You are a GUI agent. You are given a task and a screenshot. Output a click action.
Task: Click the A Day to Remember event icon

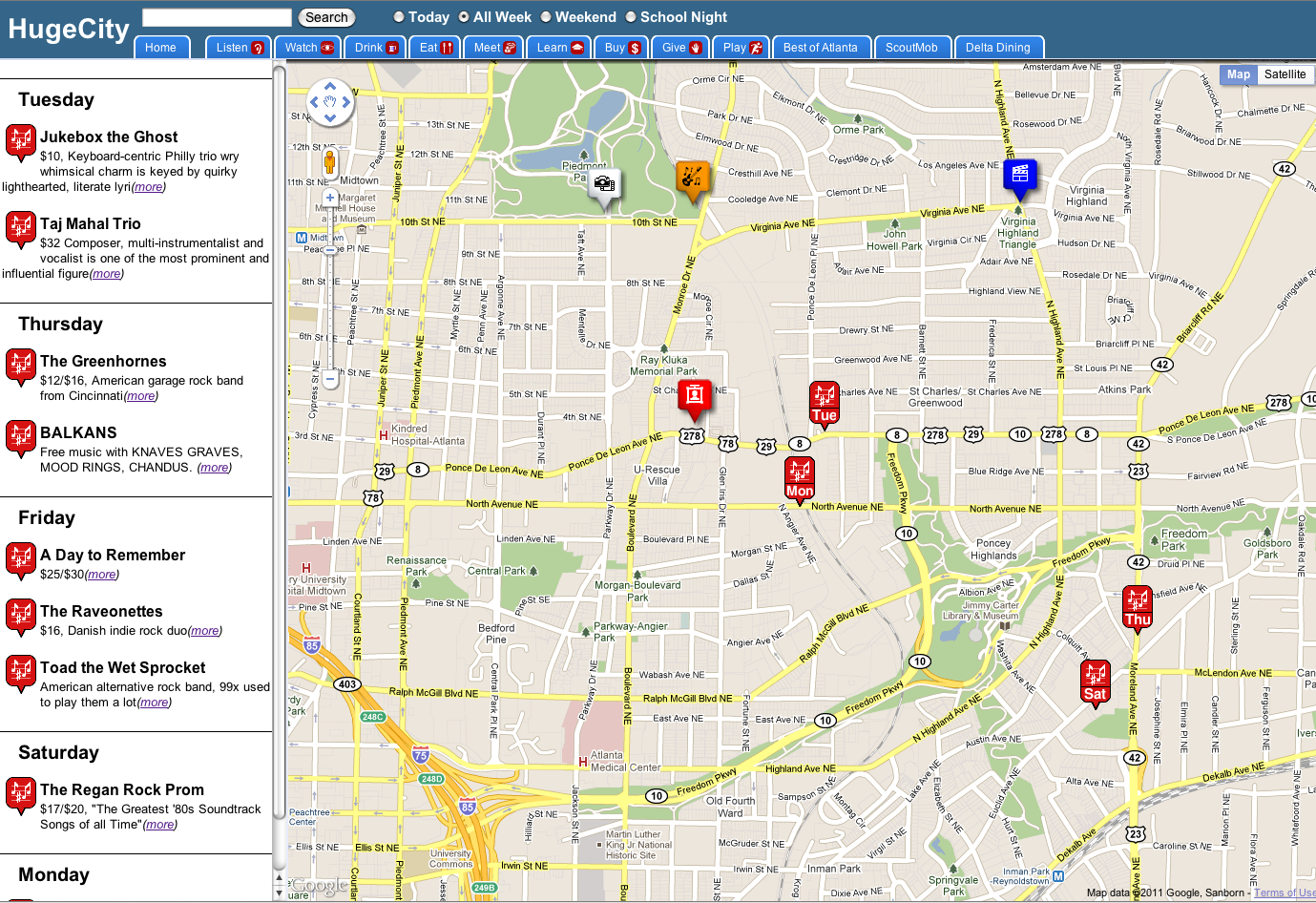[21, 560]
